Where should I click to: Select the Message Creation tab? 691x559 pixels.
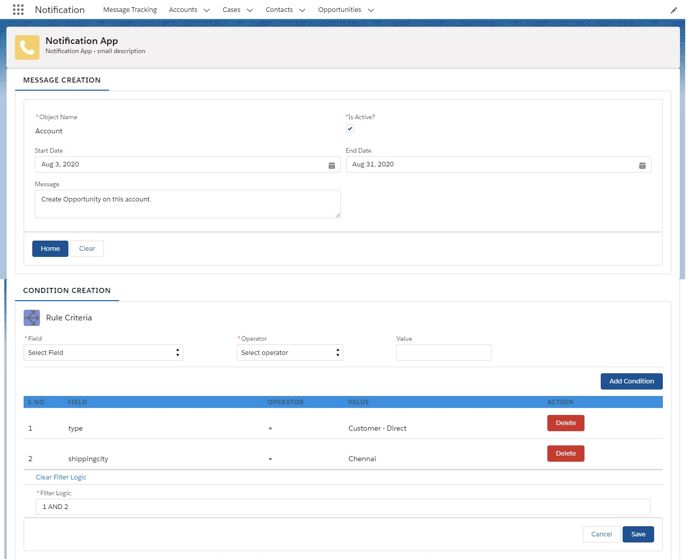click(62, 80)
